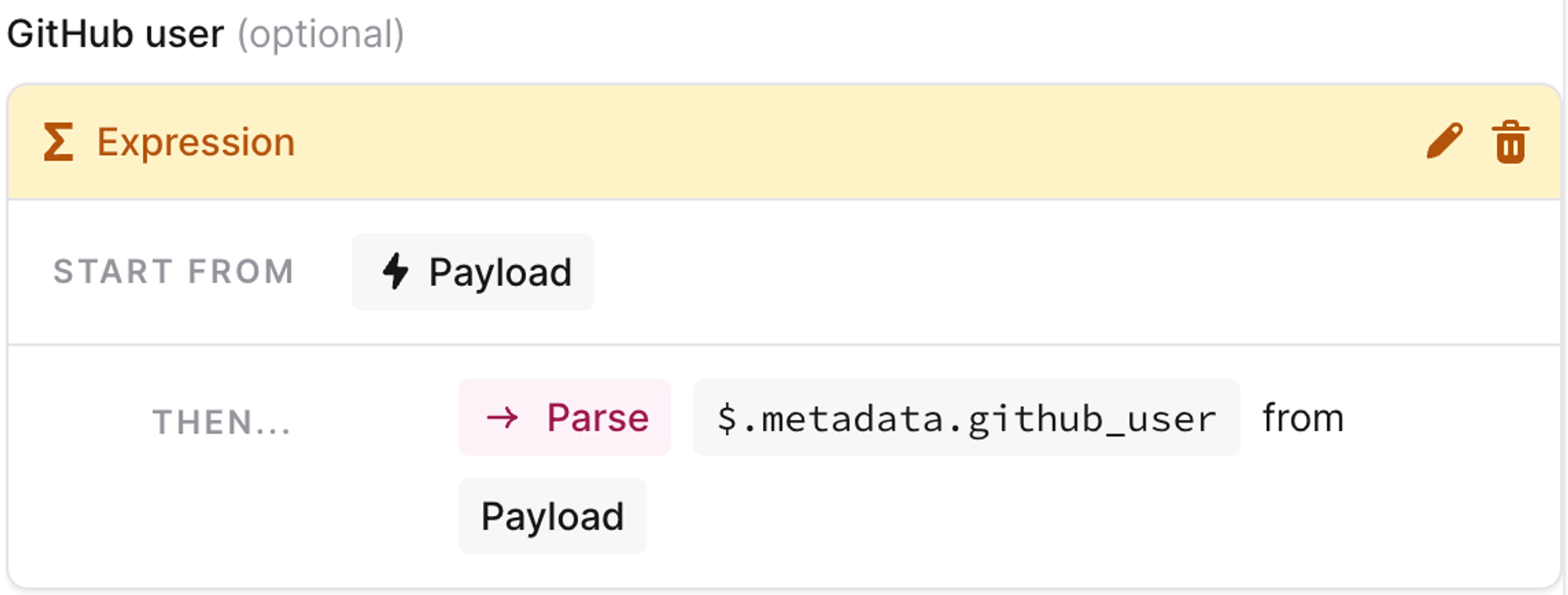Click the (optional) hint text

[321, 34]
